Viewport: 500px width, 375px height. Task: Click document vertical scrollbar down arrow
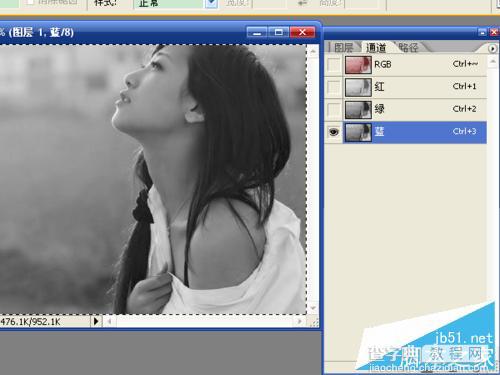313,308
